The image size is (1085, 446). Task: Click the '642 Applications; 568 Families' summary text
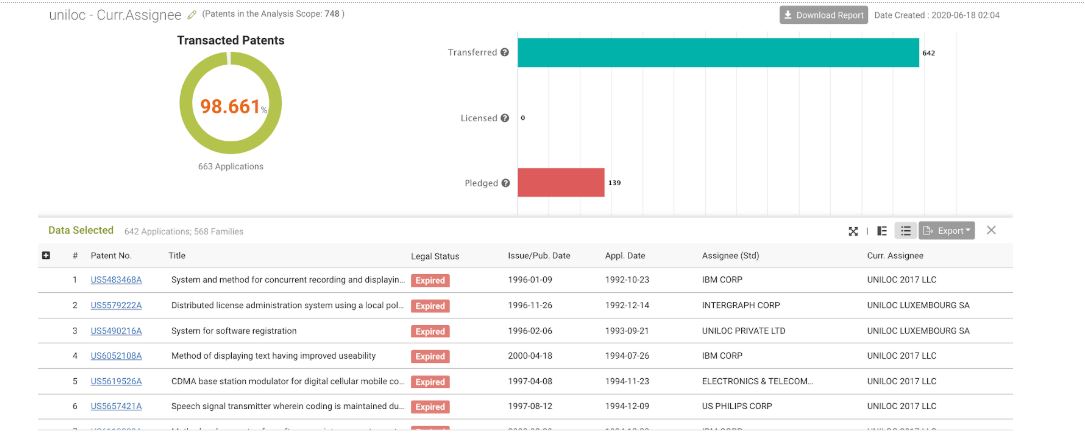[x=183, y=232]
